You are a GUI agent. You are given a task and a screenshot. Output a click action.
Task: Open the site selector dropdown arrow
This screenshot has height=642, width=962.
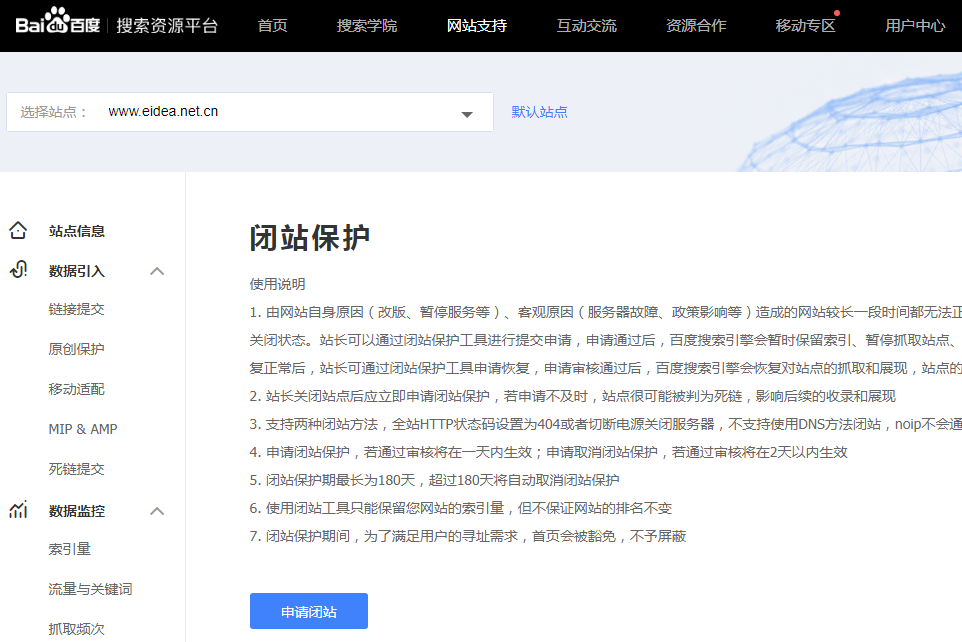[466, 112]
